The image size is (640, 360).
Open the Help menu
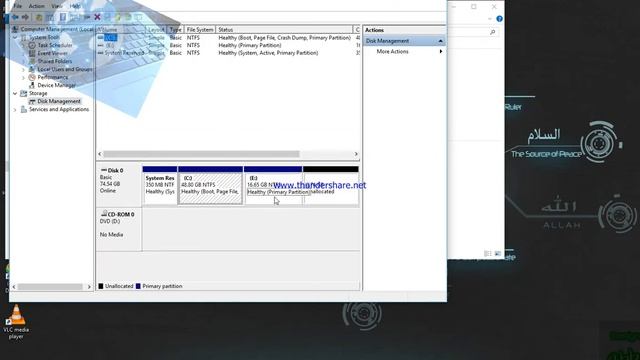(75, 6)
